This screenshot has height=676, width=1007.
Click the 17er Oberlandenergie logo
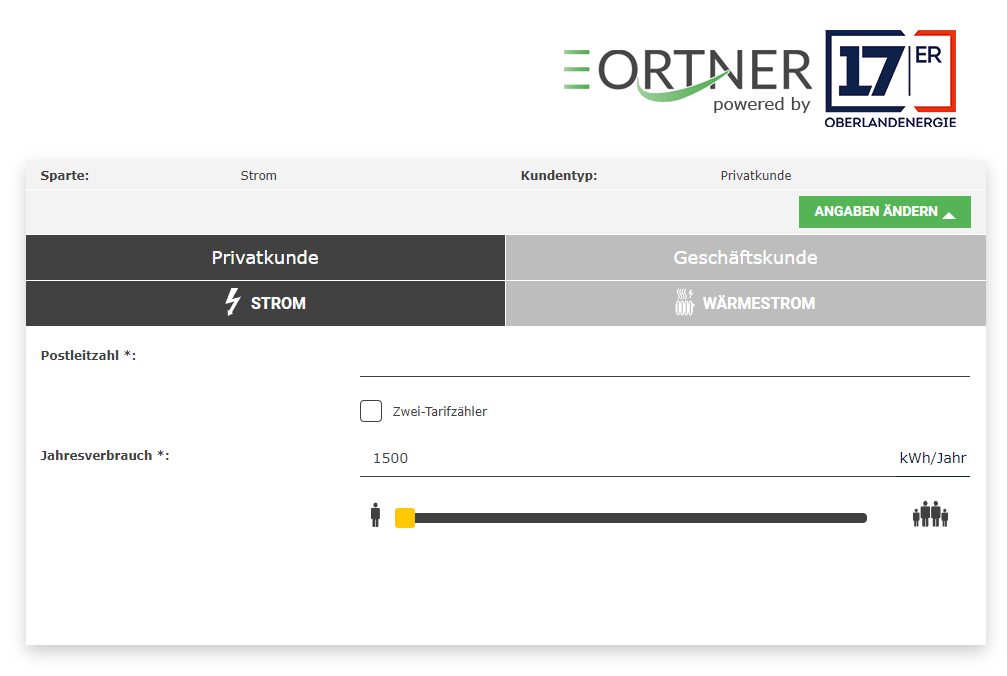890,79
